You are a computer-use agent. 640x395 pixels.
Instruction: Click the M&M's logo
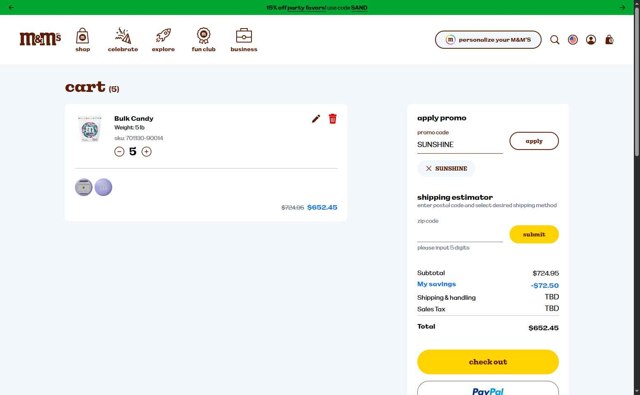(40, 39)
